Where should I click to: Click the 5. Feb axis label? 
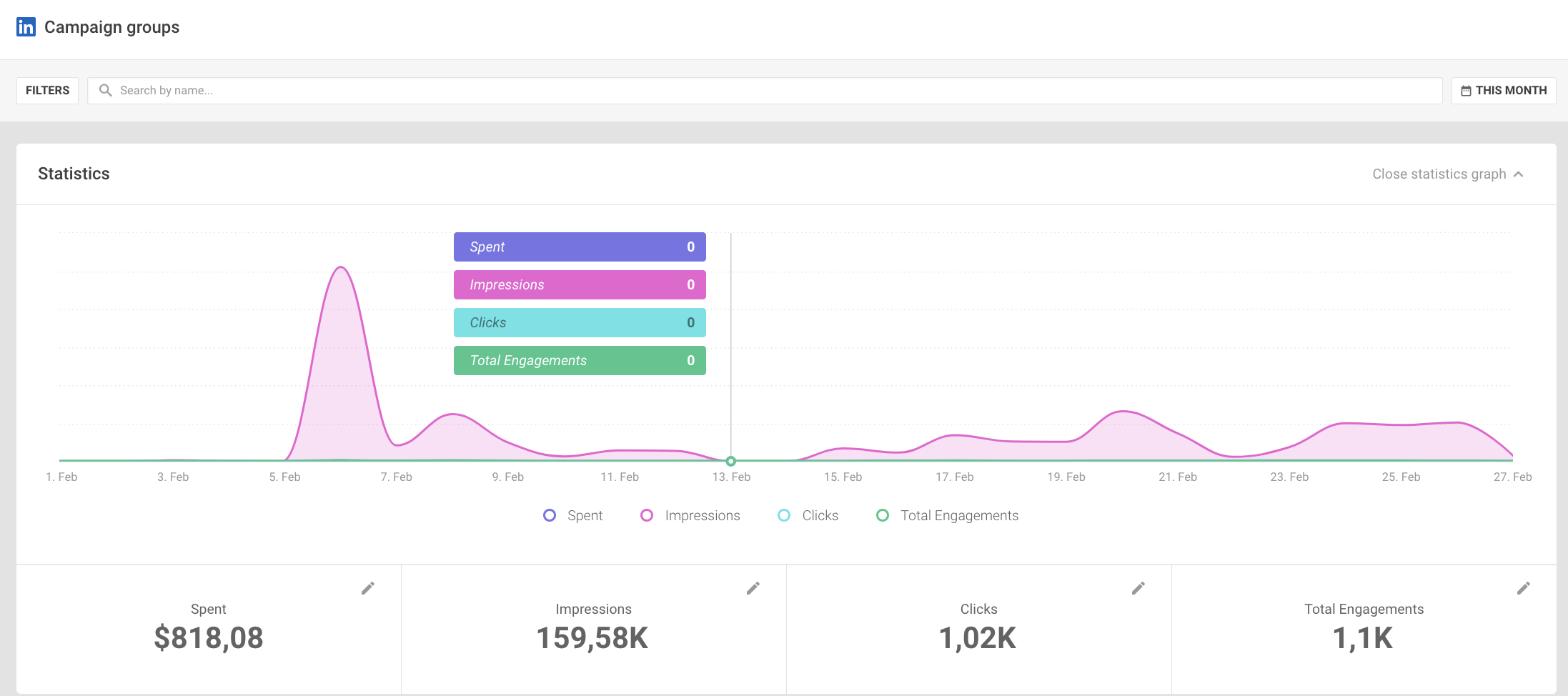click(x=284, y=477)
